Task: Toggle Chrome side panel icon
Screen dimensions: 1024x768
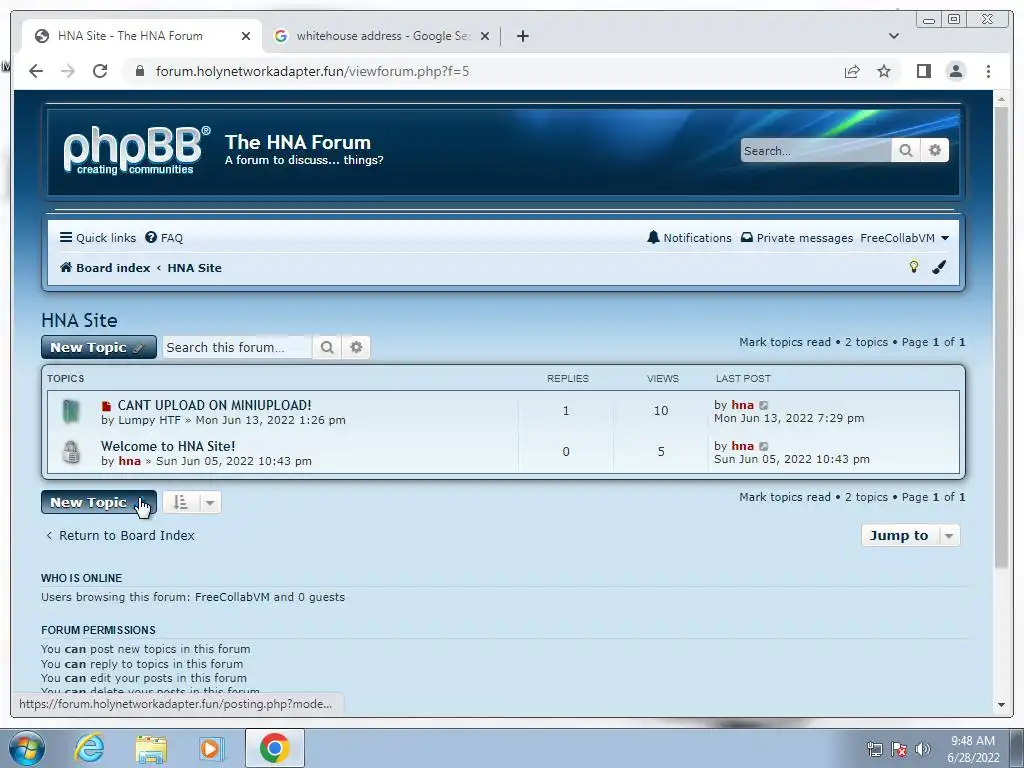Action: (x=923, y=71)
